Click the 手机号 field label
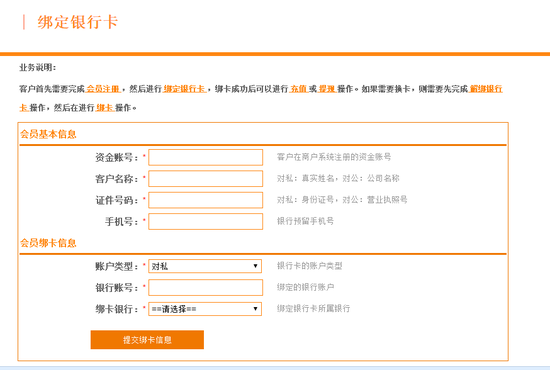550x370 pixels. coord(122,222)
